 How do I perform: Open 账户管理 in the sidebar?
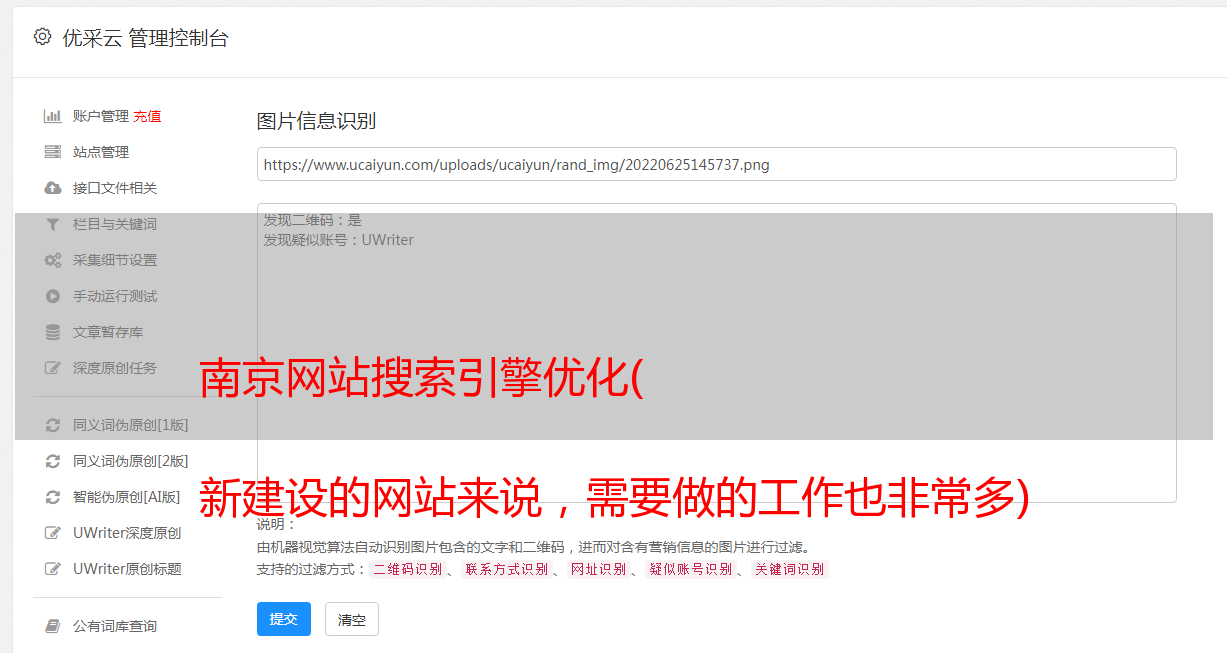(x=101, y=116)
